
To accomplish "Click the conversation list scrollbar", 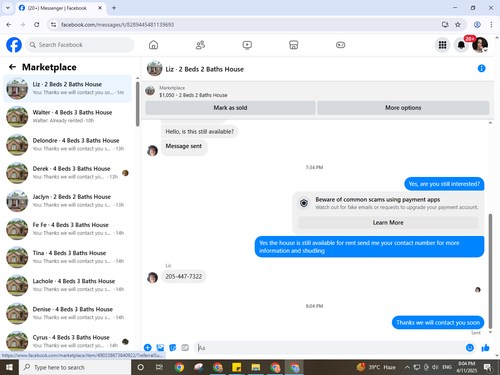I will pyautogui.click(x=137, y=104).
